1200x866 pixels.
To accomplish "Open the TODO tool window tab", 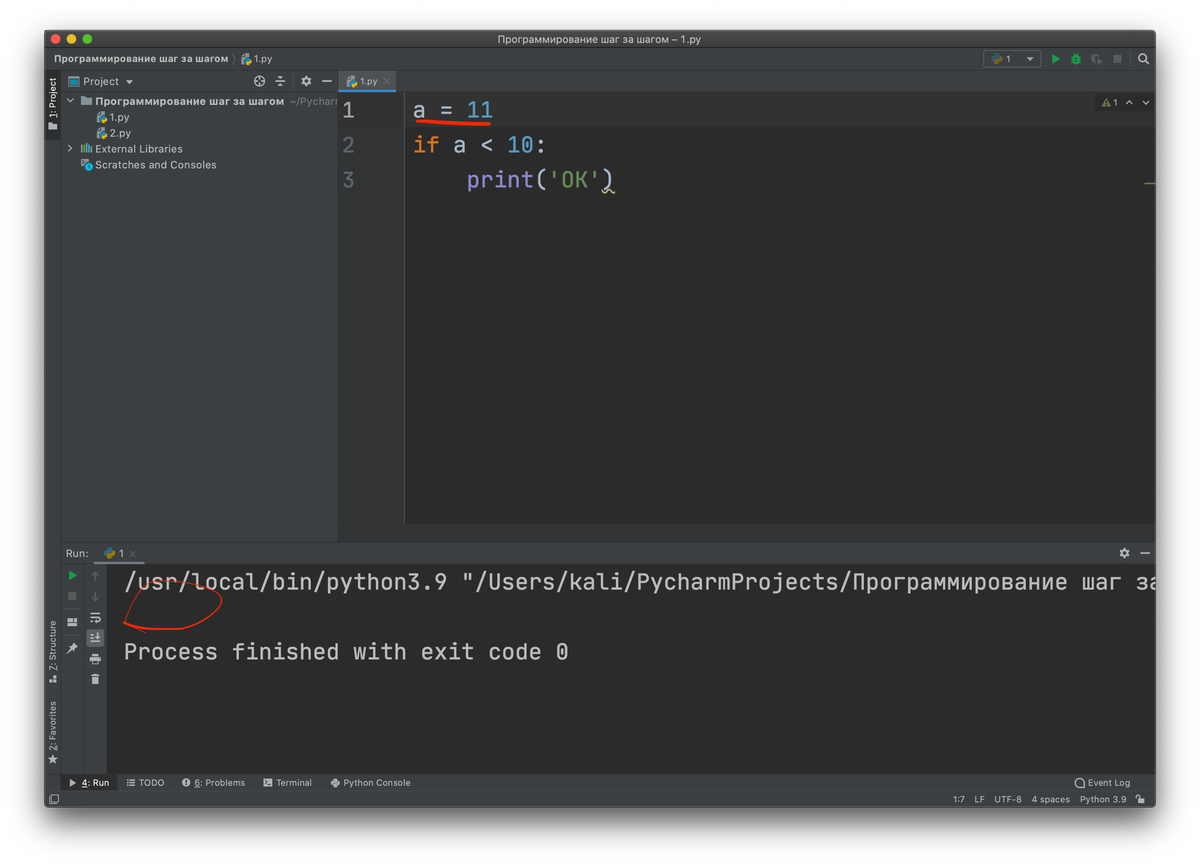I will (145, 783).
